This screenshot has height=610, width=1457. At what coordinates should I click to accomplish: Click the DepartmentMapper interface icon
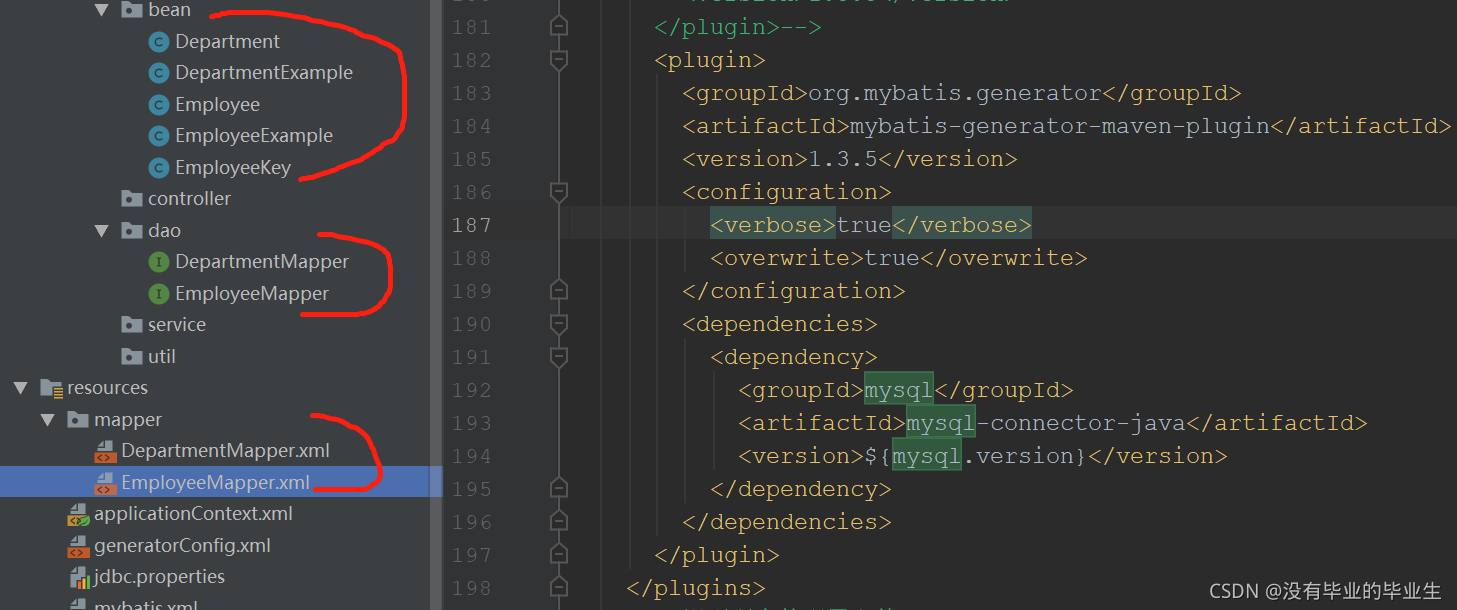coord(159,261)
